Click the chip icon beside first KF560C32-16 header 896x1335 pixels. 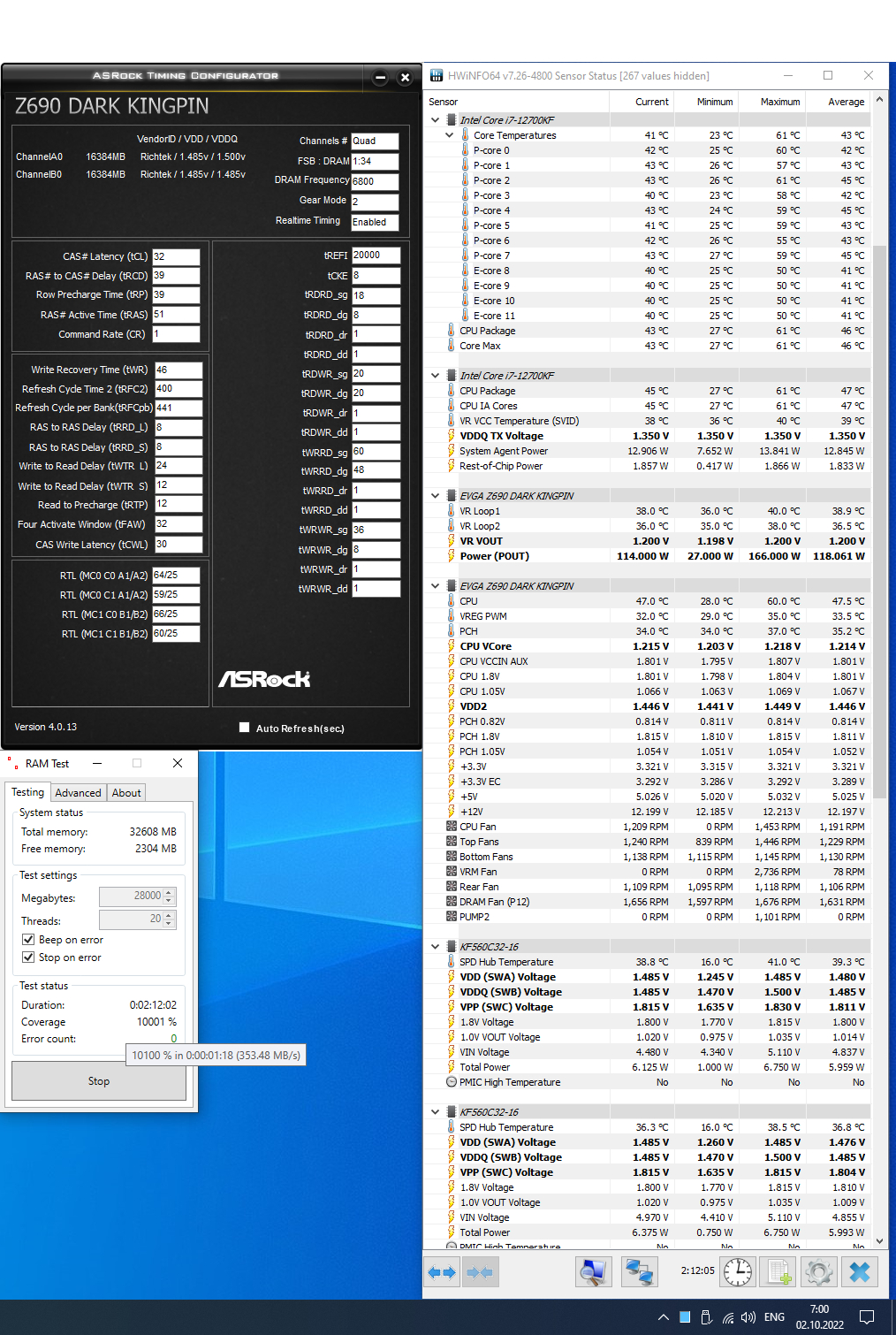[x=452, y=947]
